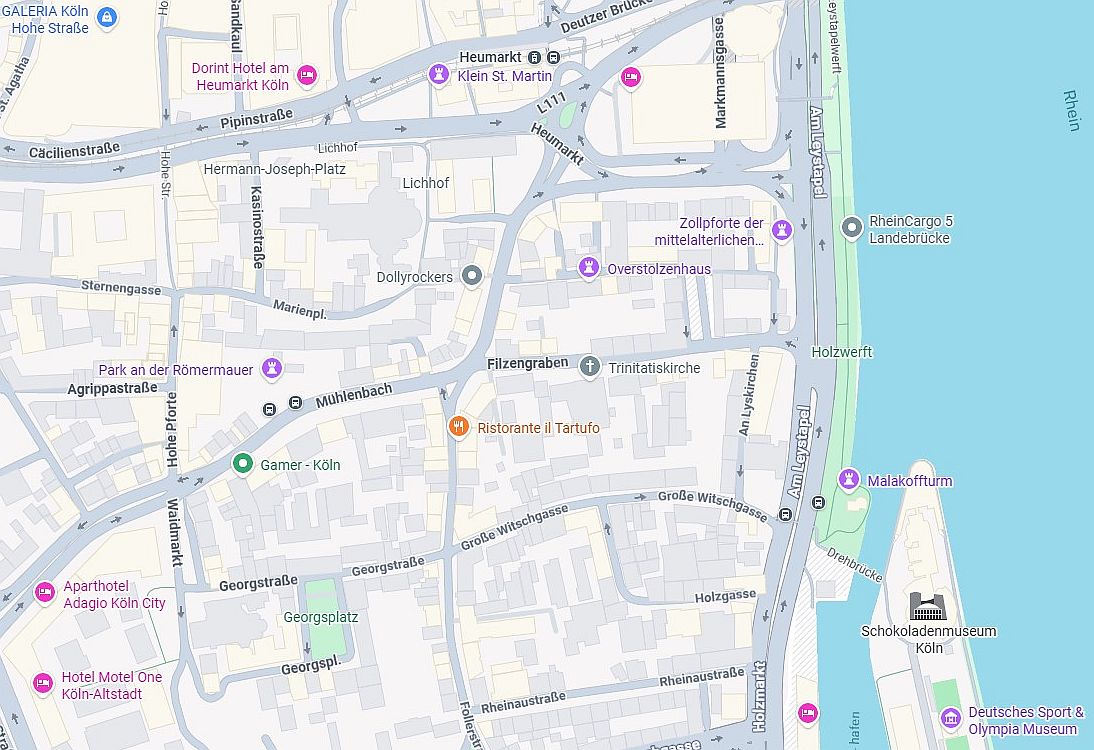Click the Deutsches Sport & Olympia Museum icon
This screenshot has width=1094, height=750.
[x=950, y=718]
